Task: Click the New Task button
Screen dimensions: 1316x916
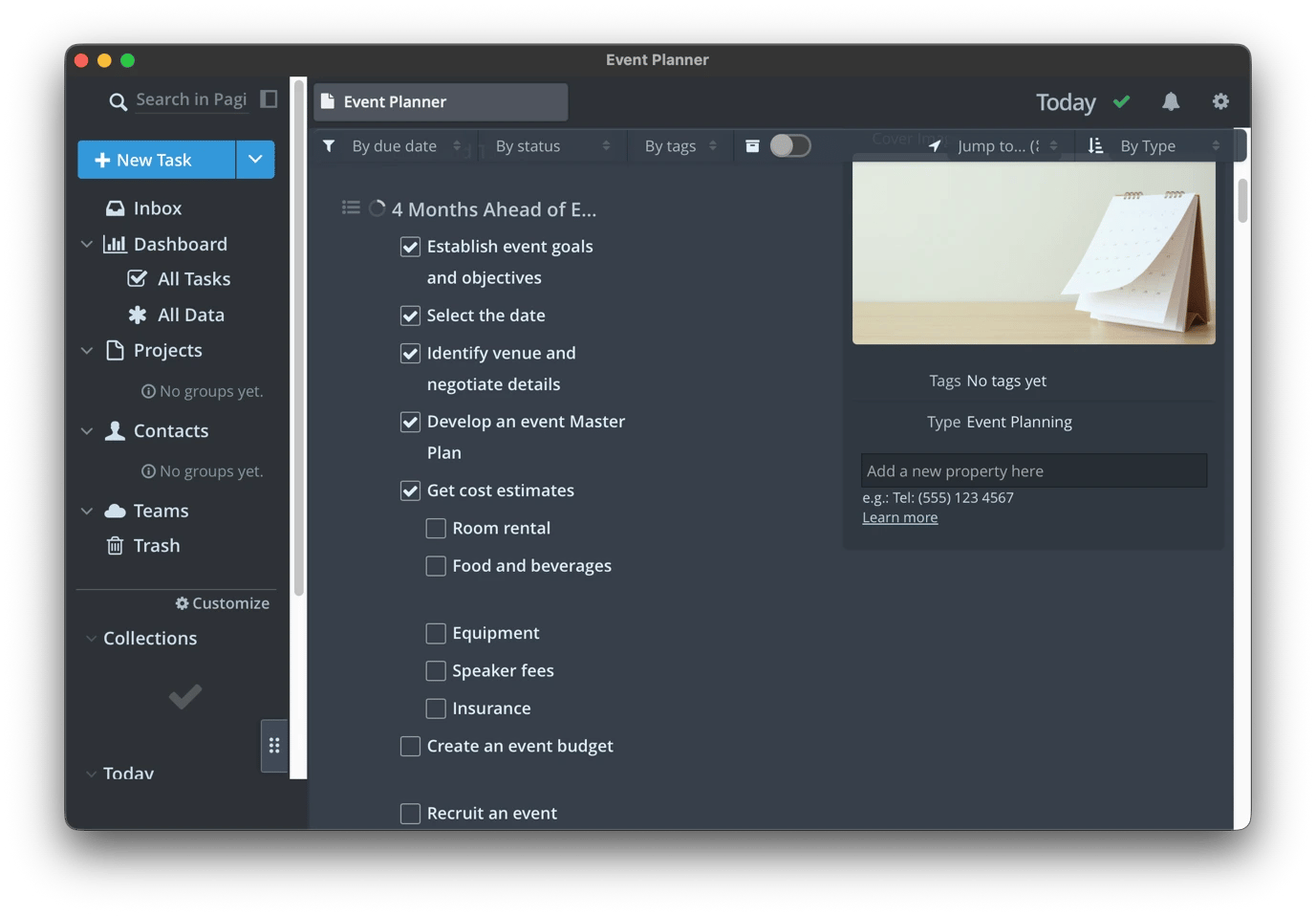Action: coord(157,160)
